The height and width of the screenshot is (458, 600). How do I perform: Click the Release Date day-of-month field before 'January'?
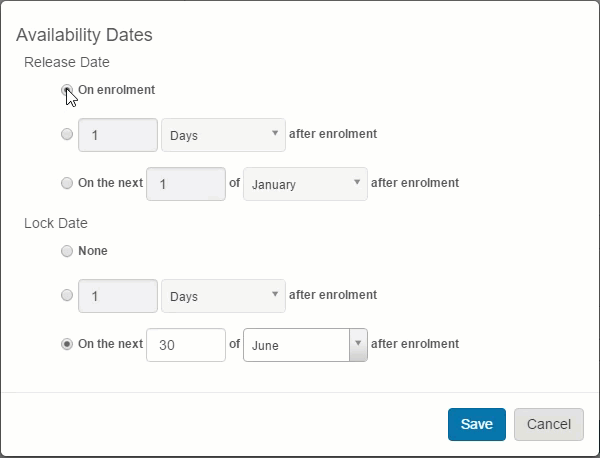pyautogui.click(x=186, y=184)
